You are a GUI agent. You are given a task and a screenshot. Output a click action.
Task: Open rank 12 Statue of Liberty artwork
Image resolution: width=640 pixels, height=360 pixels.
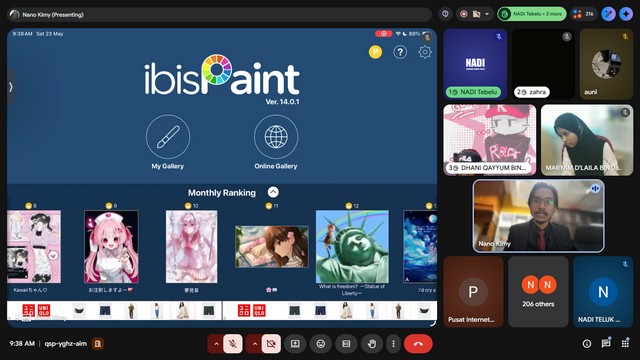coord(352,247)
